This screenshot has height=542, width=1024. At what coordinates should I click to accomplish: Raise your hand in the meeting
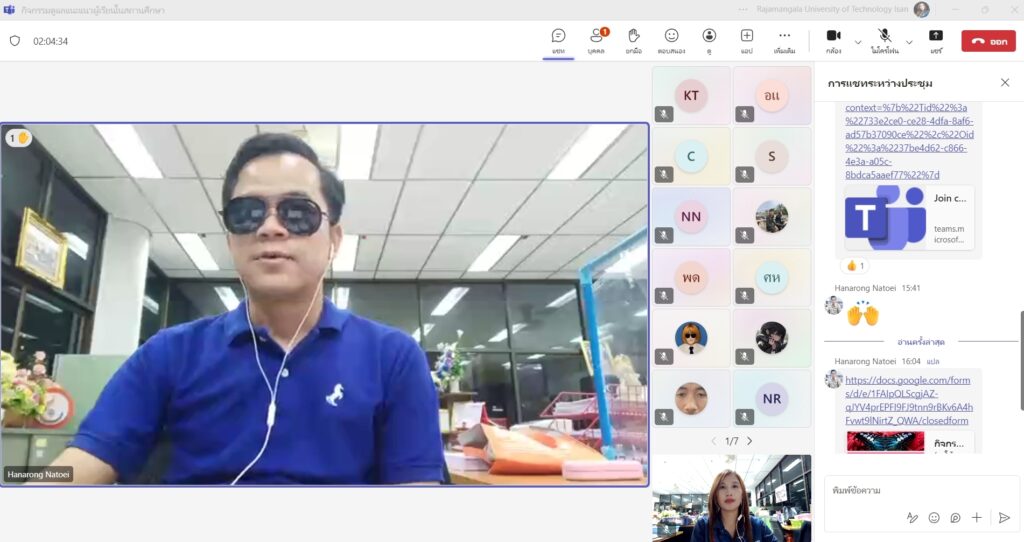[633, 40]
